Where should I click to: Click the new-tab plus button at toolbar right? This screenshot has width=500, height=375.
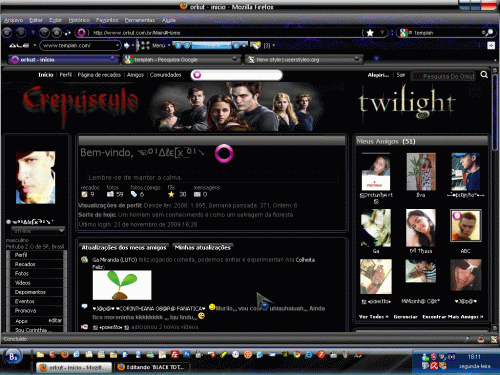pyautogui.click(x=491, y=45)
